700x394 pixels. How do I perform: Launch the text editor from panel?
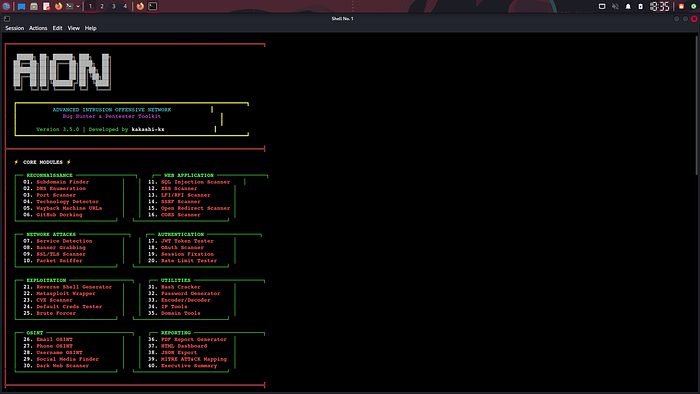point(46,6)
